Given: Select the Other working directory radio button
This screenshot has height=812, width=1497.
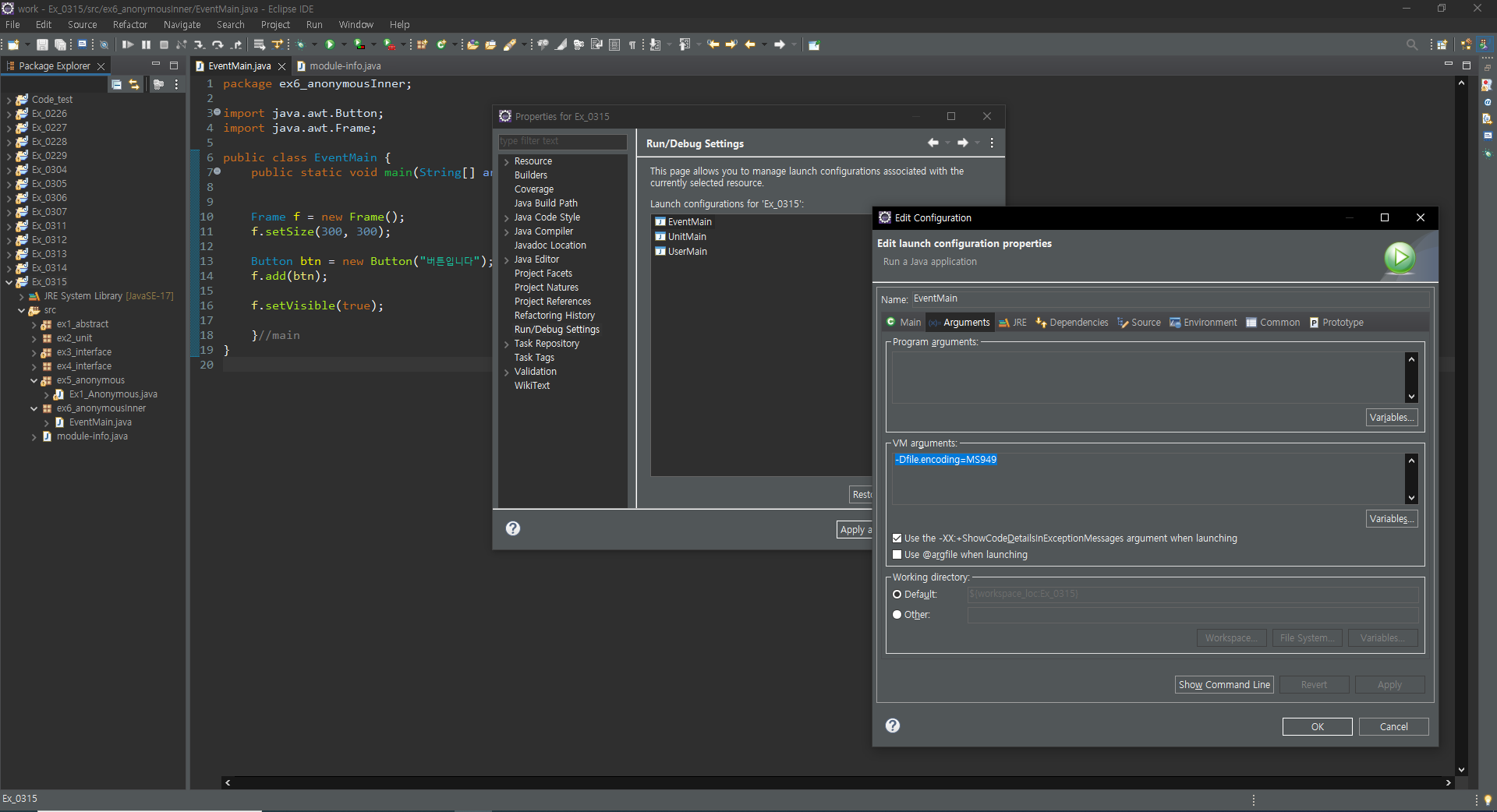Looking at the screenshot, I should pyautogui.click(x=897, y=615).
